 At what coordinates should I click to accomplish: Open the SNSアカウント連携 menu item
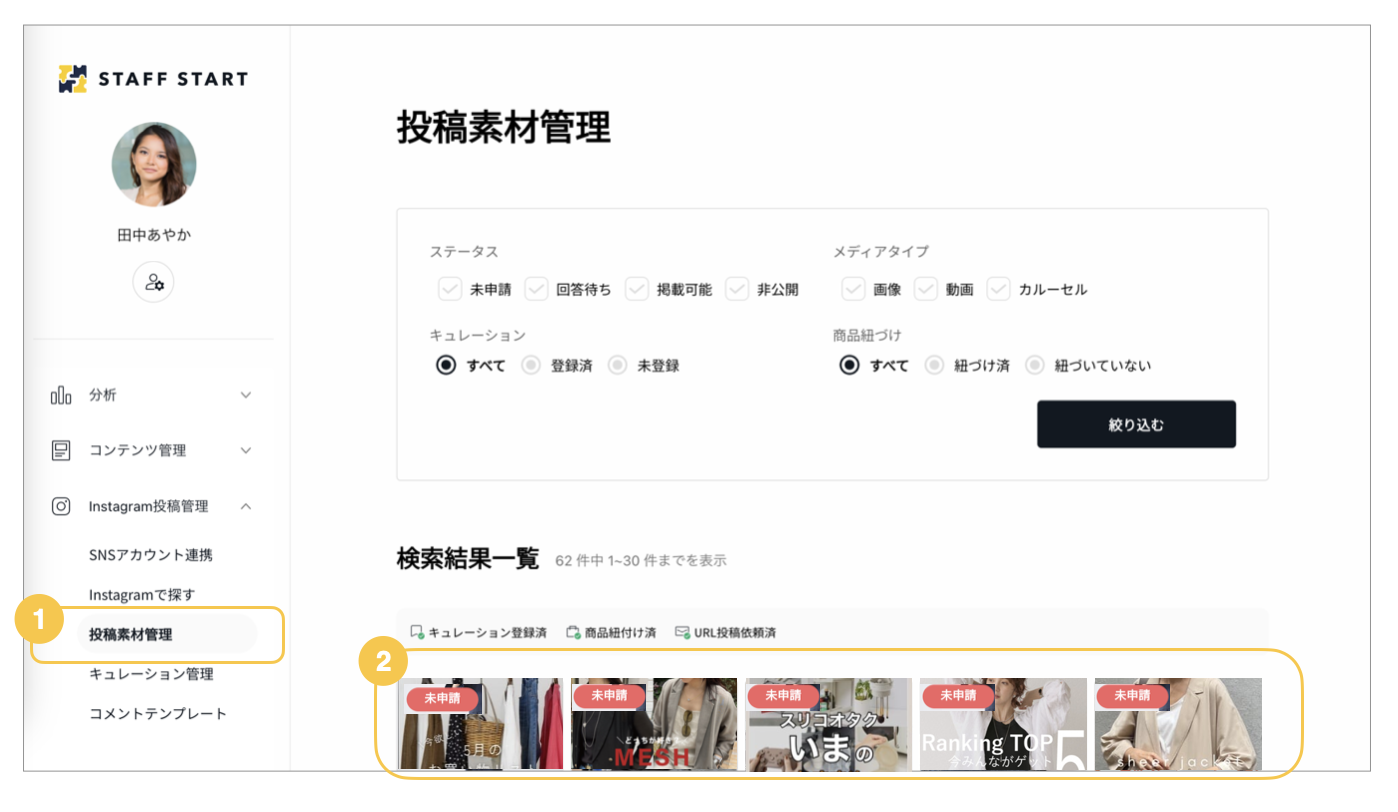(x=151, y=555)
